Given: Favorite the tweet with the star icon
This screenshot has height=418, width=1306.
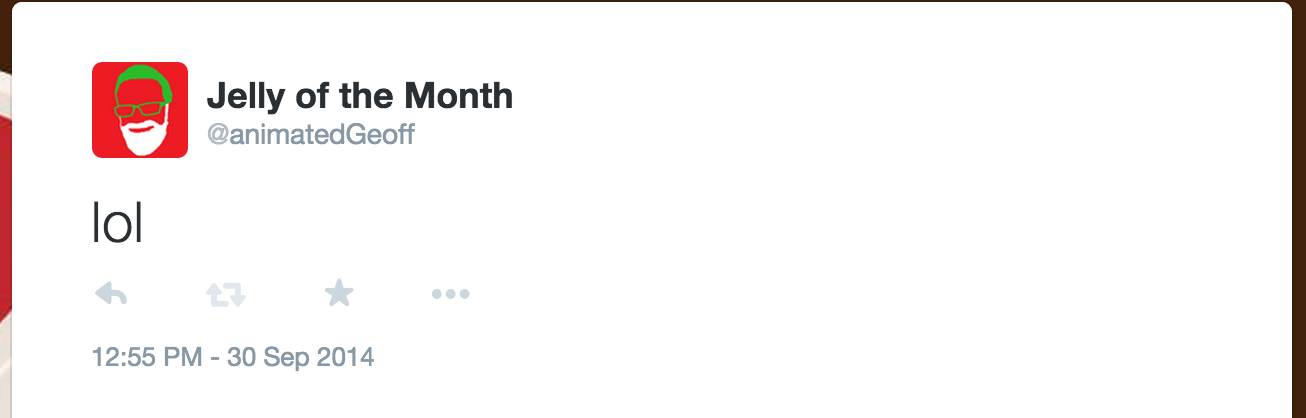Looking at the screenshot, I should [x=339, y=293].
